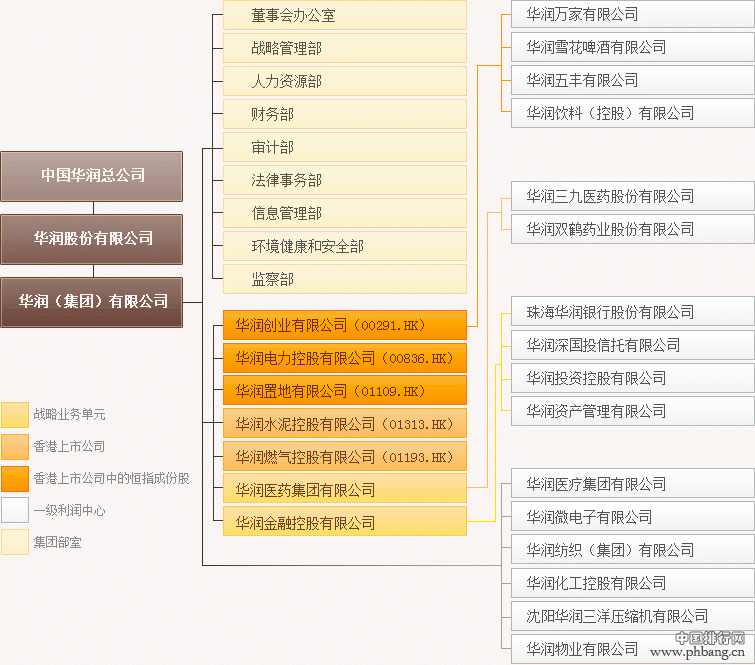Open the 华润物业有限公司 box
The height and width of the screenshot is (665, 755).
(633, 649)
